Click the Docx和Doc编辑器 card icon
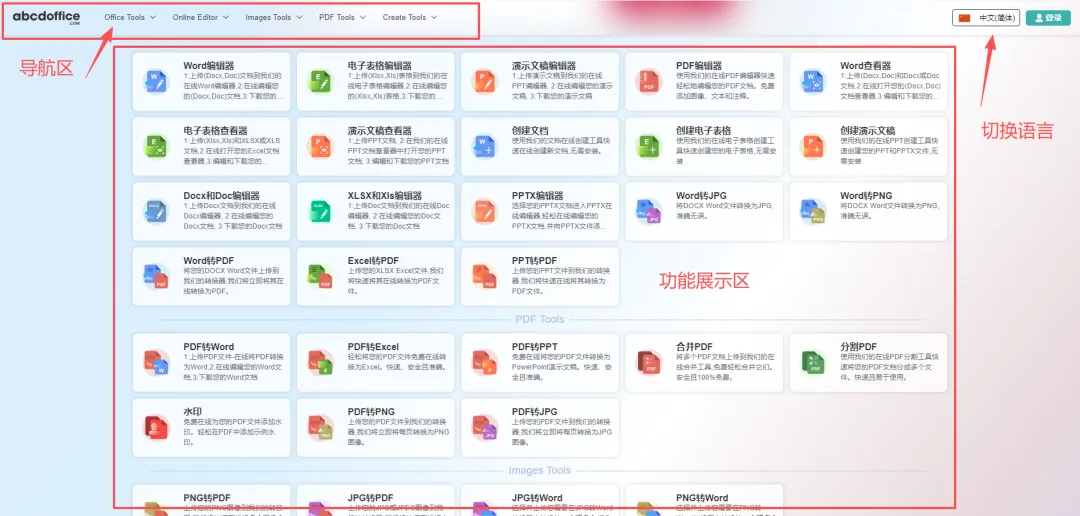 pos(155,211)
